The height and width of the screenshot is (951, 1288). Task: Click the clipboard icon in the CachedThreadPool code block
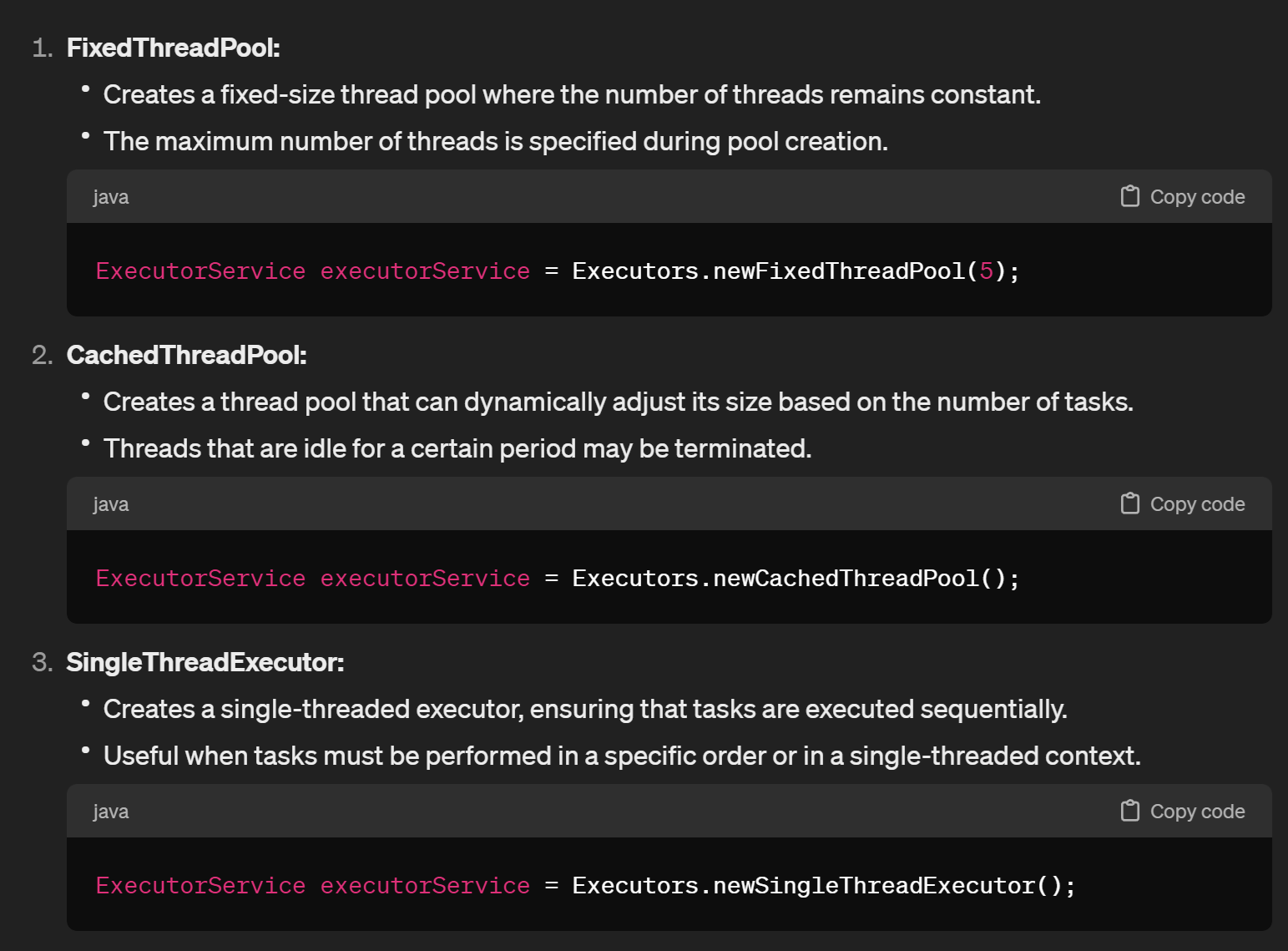[x=1129, y=503]
